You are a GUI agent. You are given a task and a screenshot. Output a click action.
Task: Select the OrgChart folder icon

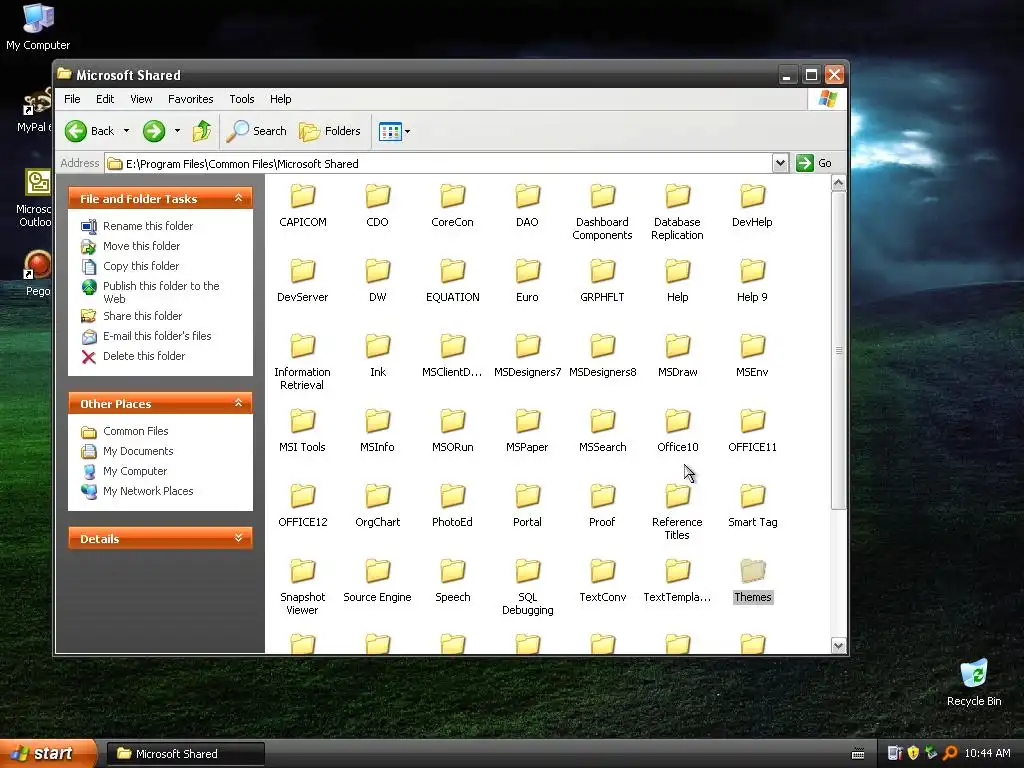coord(377,496)
